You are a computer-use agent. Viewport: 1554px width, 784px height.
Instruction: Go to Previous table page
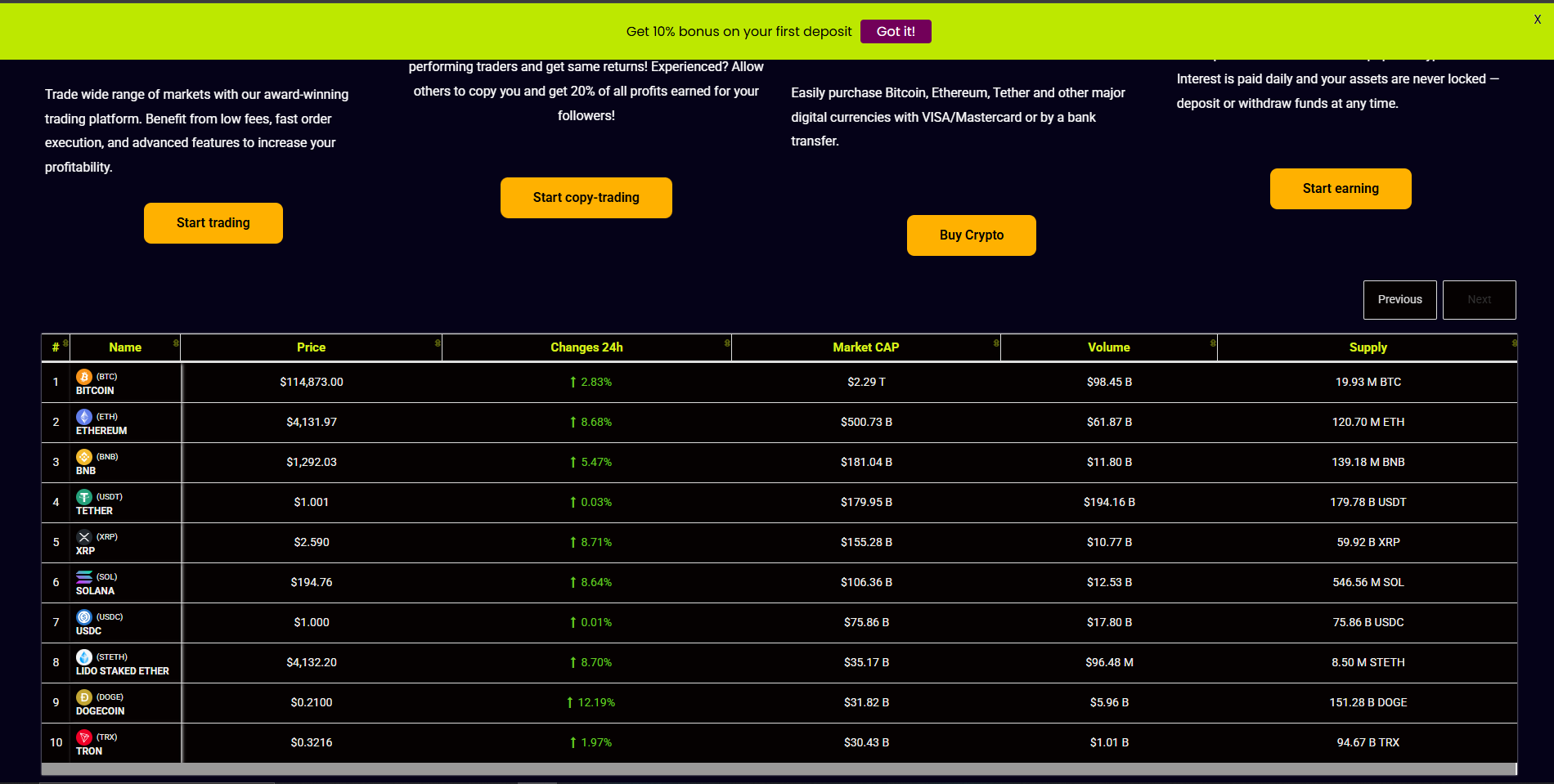tap(1399, 300)
